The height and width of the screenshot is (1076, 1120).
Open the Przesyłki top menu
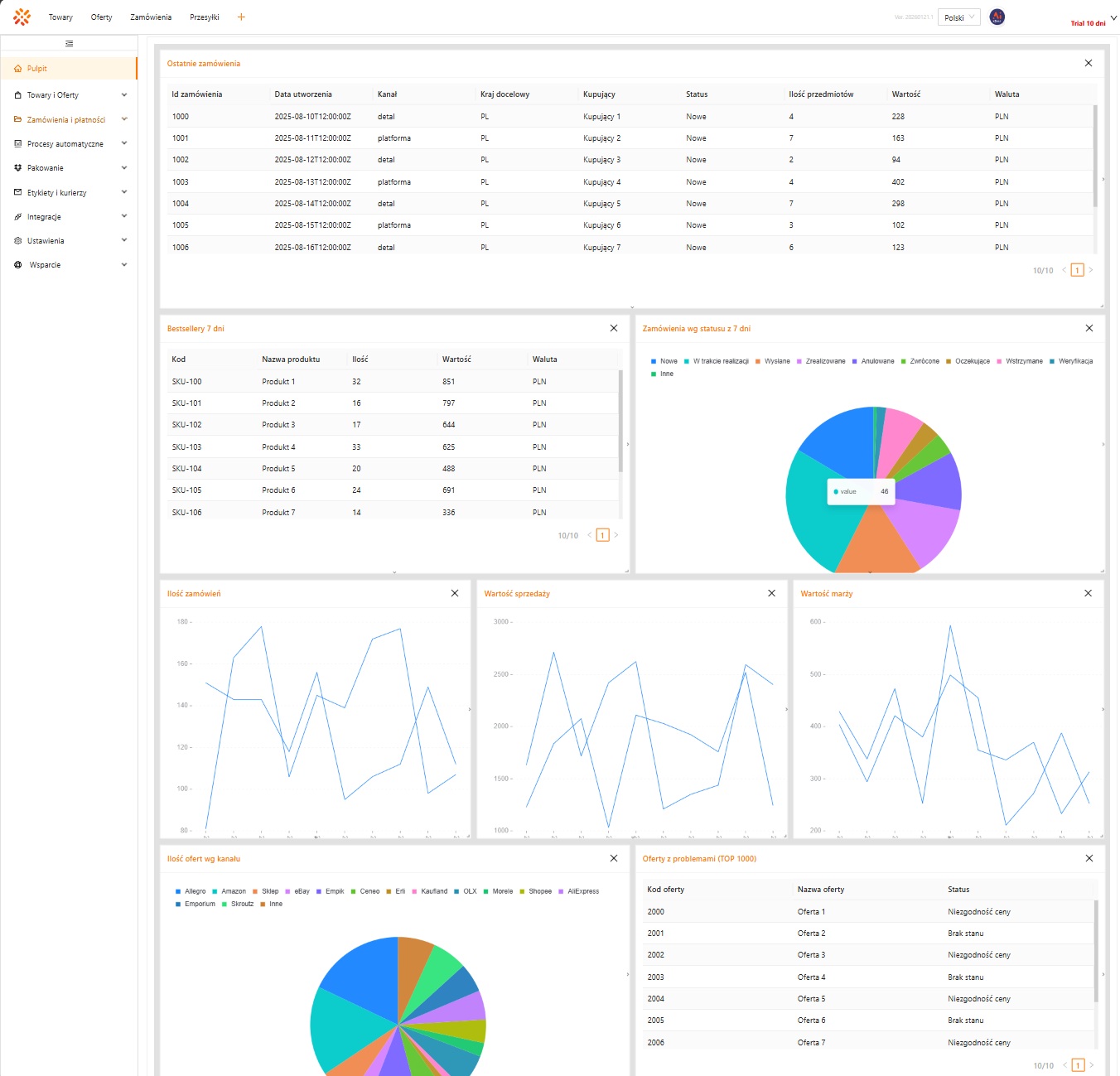tap(204, 17)
